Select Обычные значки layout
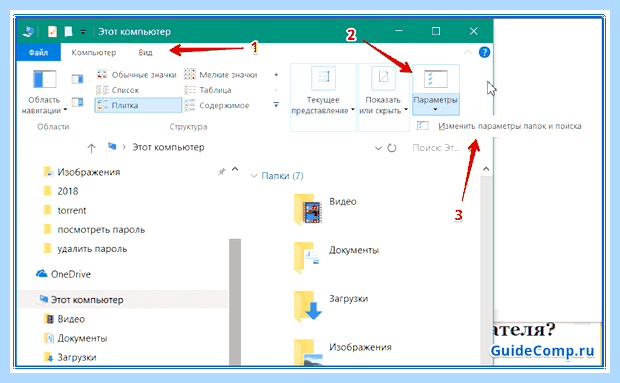Image resolution: width=620 pixels, height=383 pixels. click(137, 75)
